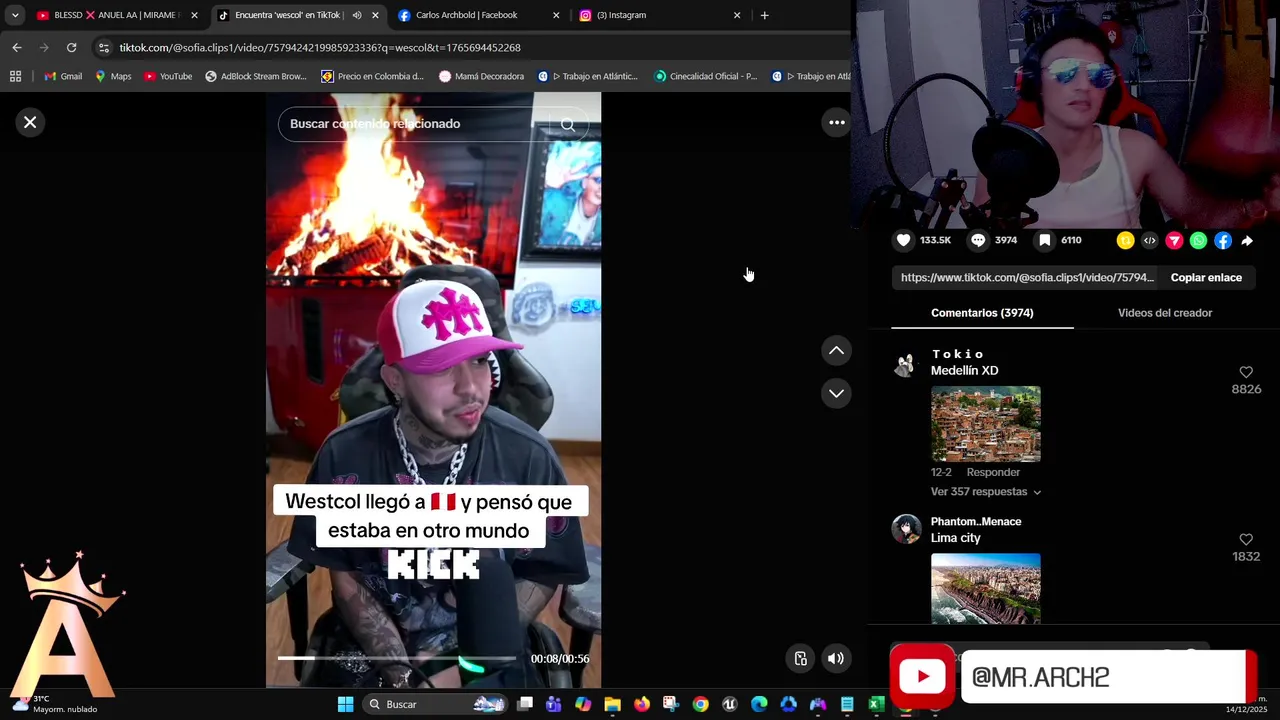Open Task View on taskbar

click(x=525, y=704)
